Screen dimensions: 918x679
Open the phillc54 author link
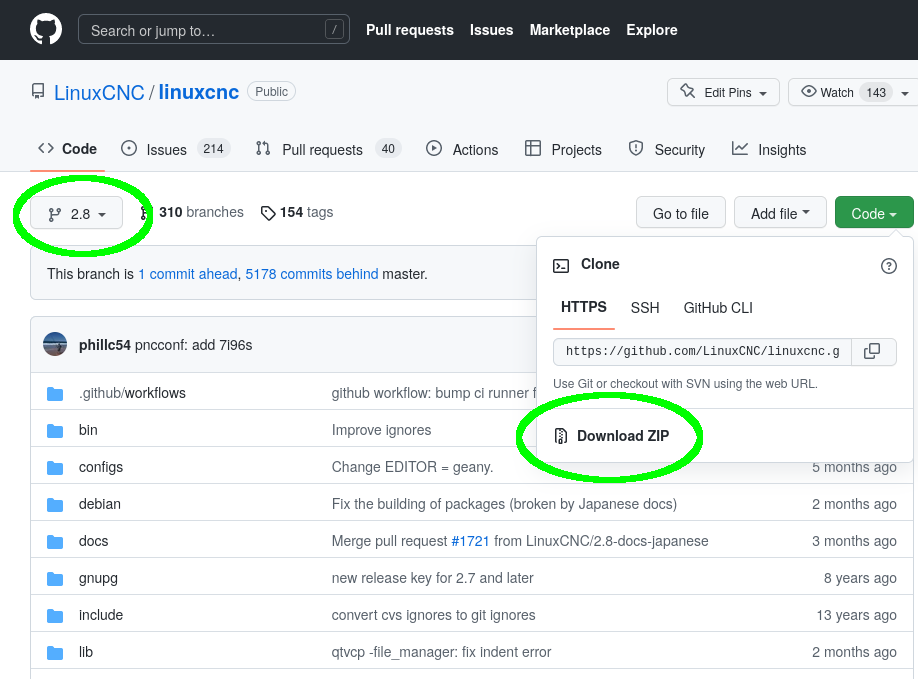pos(105,345)
